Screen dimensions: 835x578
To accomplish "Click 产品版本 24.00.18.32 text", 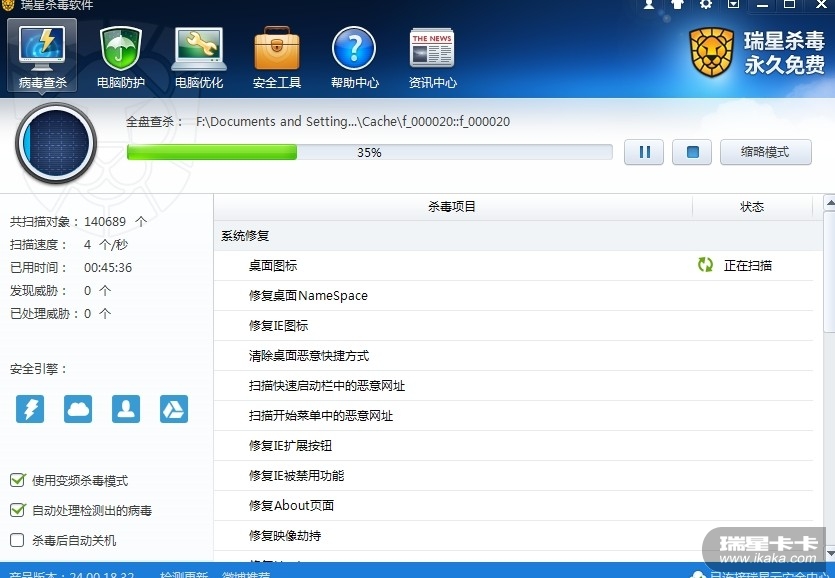I will (72, 574).
